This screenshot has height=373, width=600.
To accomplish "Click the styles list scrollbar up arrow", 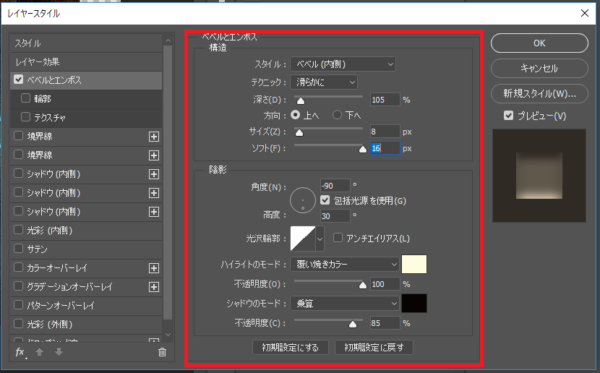I will pos(168,41).
